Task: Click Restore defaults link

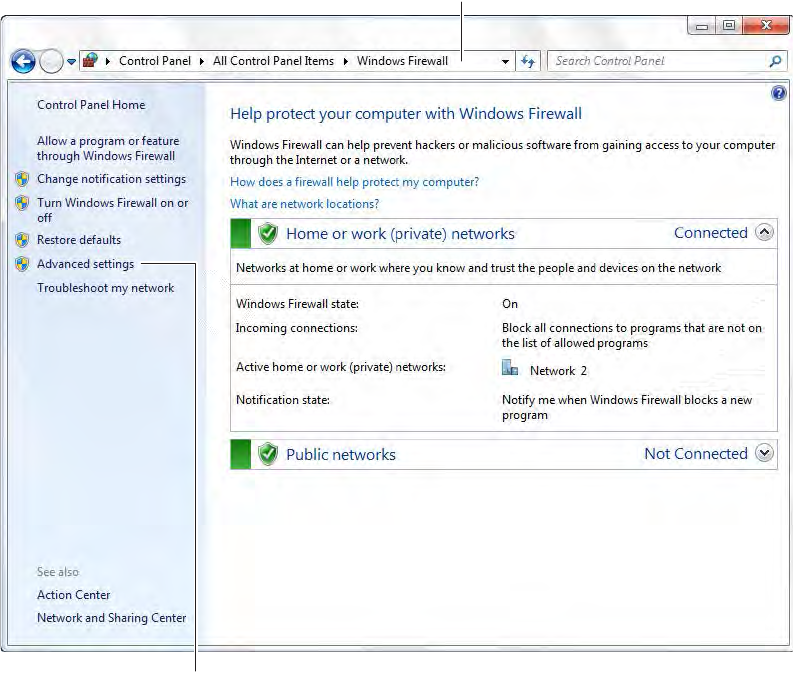Action: pos(79,240)
